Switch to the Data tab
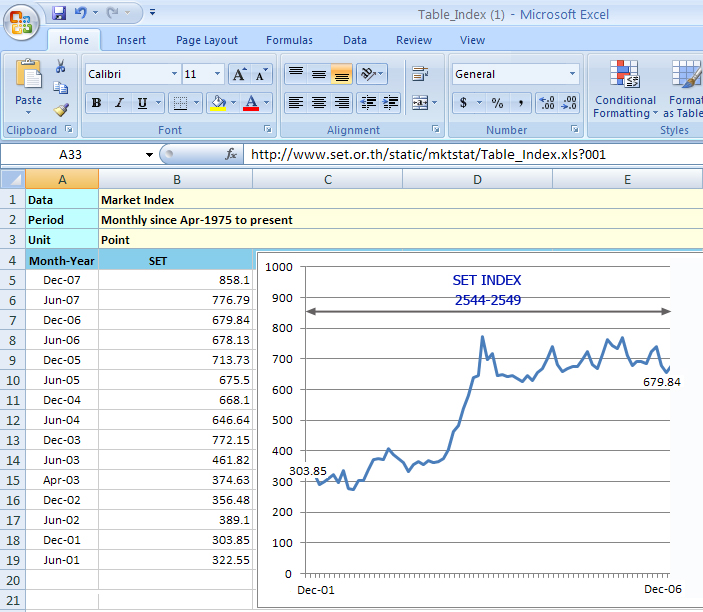 (355, 40)
